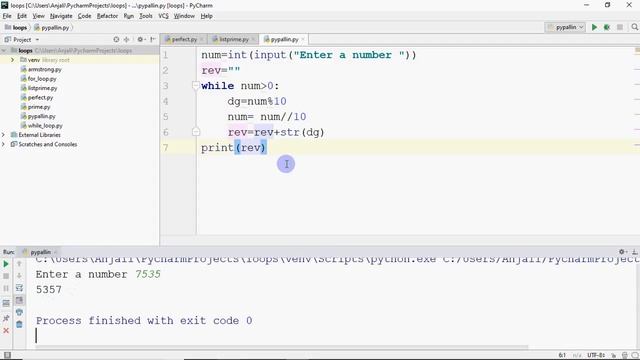640x360 pixels.
Task: Open the File menu
Action: tap(7, 16)
